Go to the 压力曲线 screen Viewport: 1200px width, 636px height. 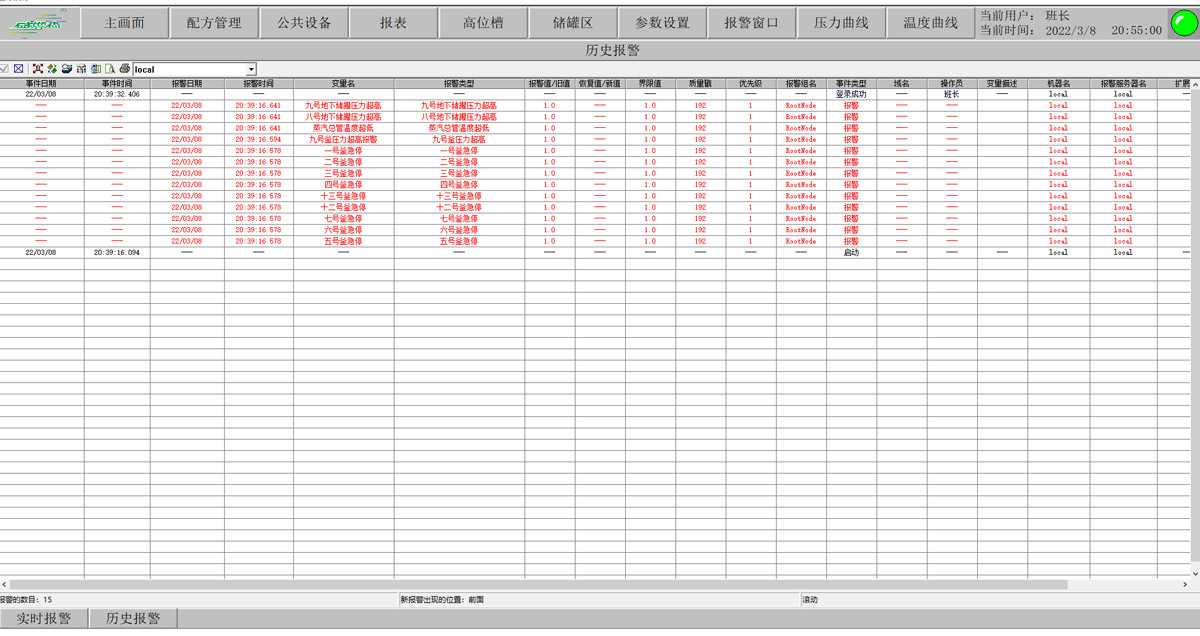point(841,23)
